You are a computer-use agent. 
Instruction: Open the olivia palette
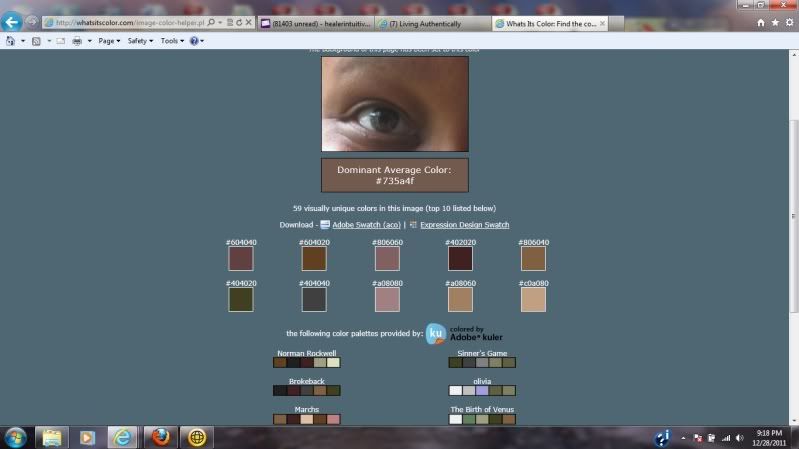pyautogui.click(x=482, y=391)
